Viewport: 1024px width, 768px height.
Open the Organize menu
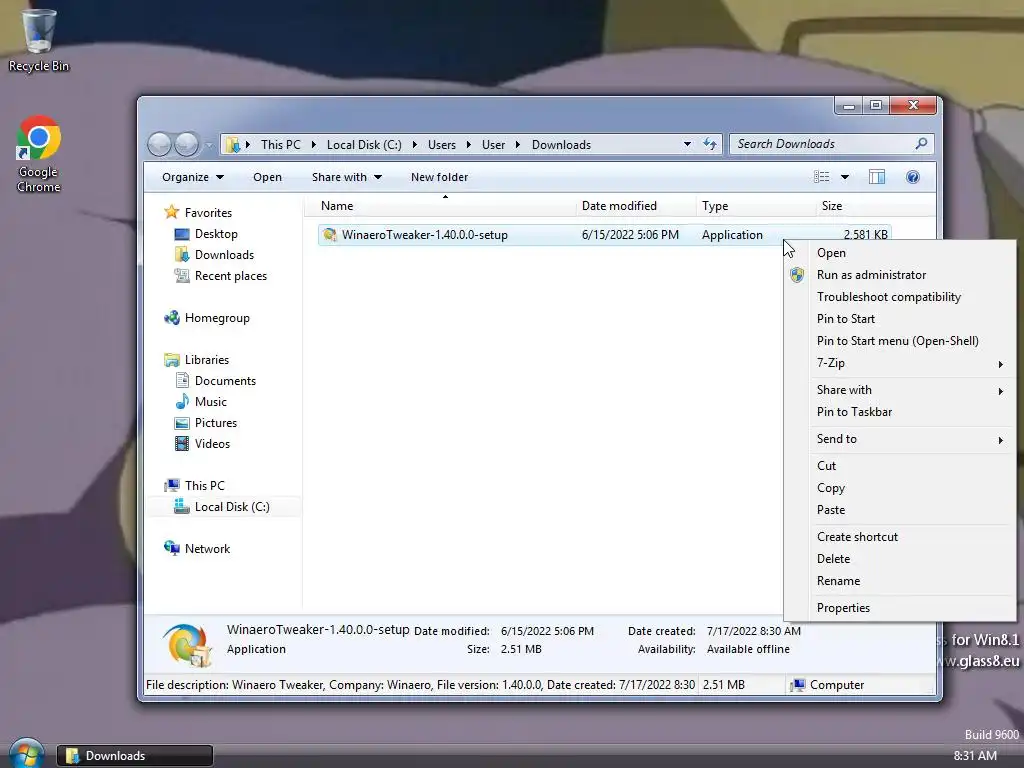pyautogui.click(x=193, y=177)
